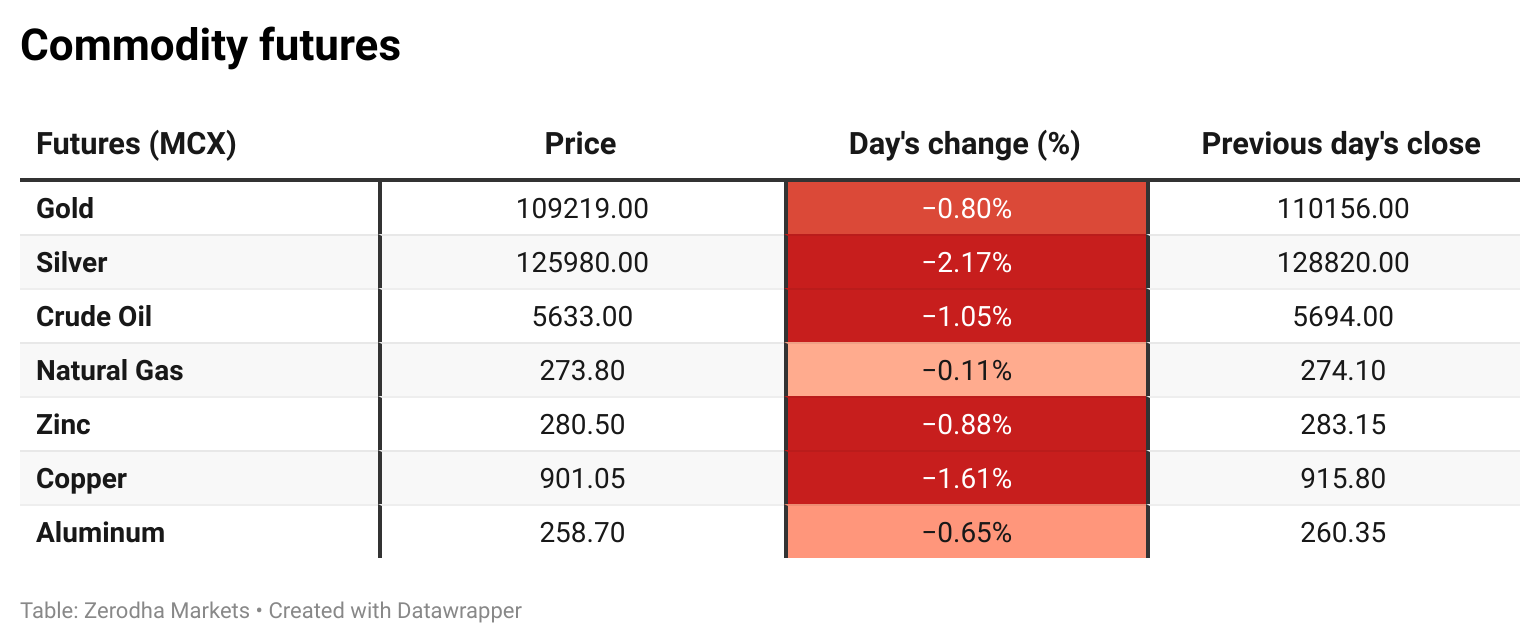Click the Zinc row label
The width and height of the screenshot is (1540, 644).
point(63,425)
